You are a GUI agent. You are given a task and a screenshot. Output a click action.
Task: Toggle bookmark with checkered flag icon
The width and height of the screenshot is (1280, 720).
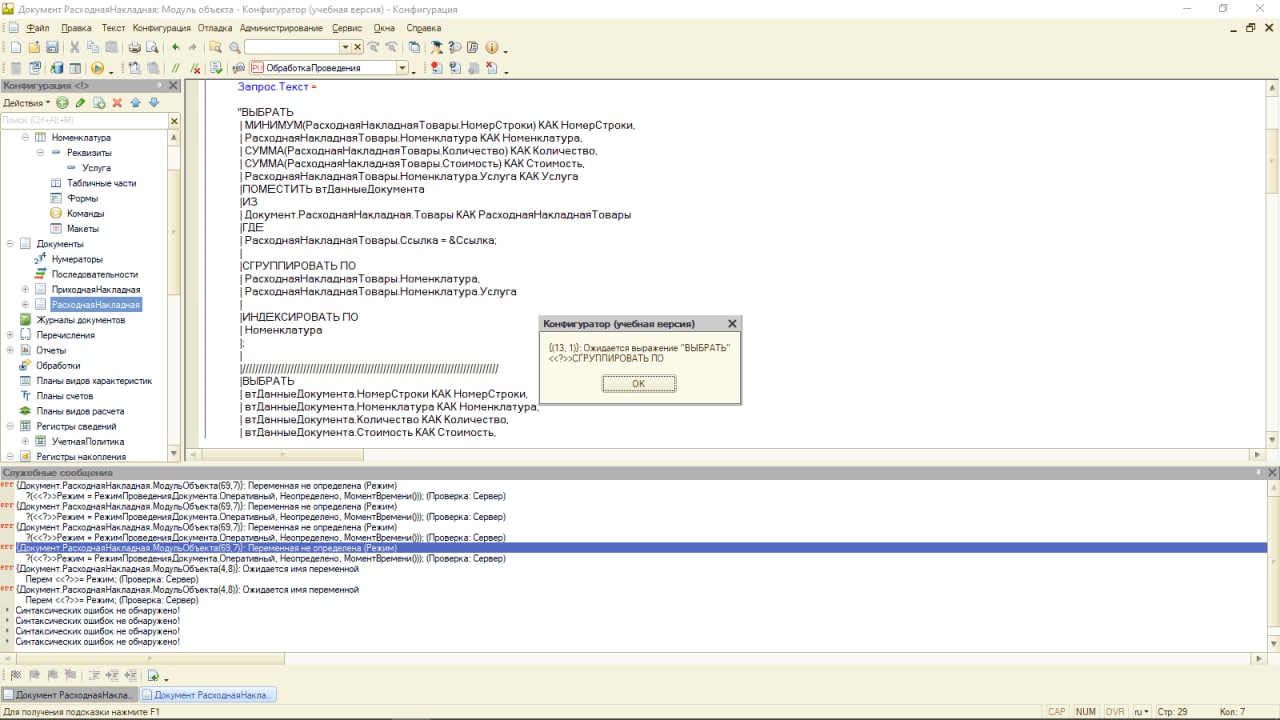(x=15, y=676)
